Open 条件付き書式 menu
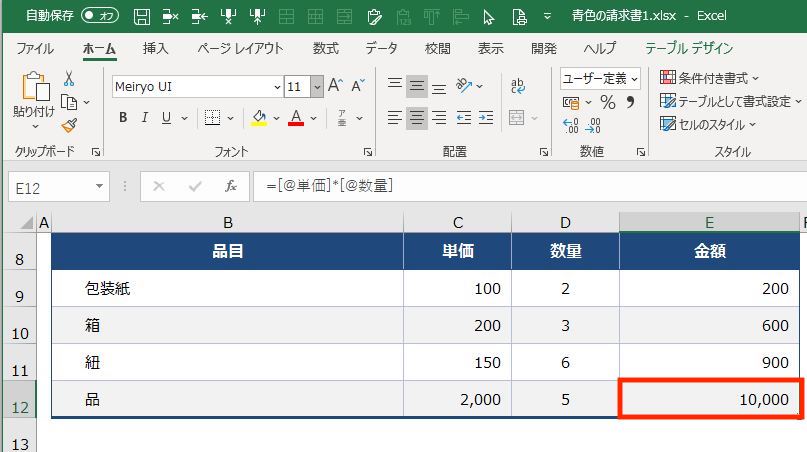Viewport: 807px width, 452px height. click(709, 78)
